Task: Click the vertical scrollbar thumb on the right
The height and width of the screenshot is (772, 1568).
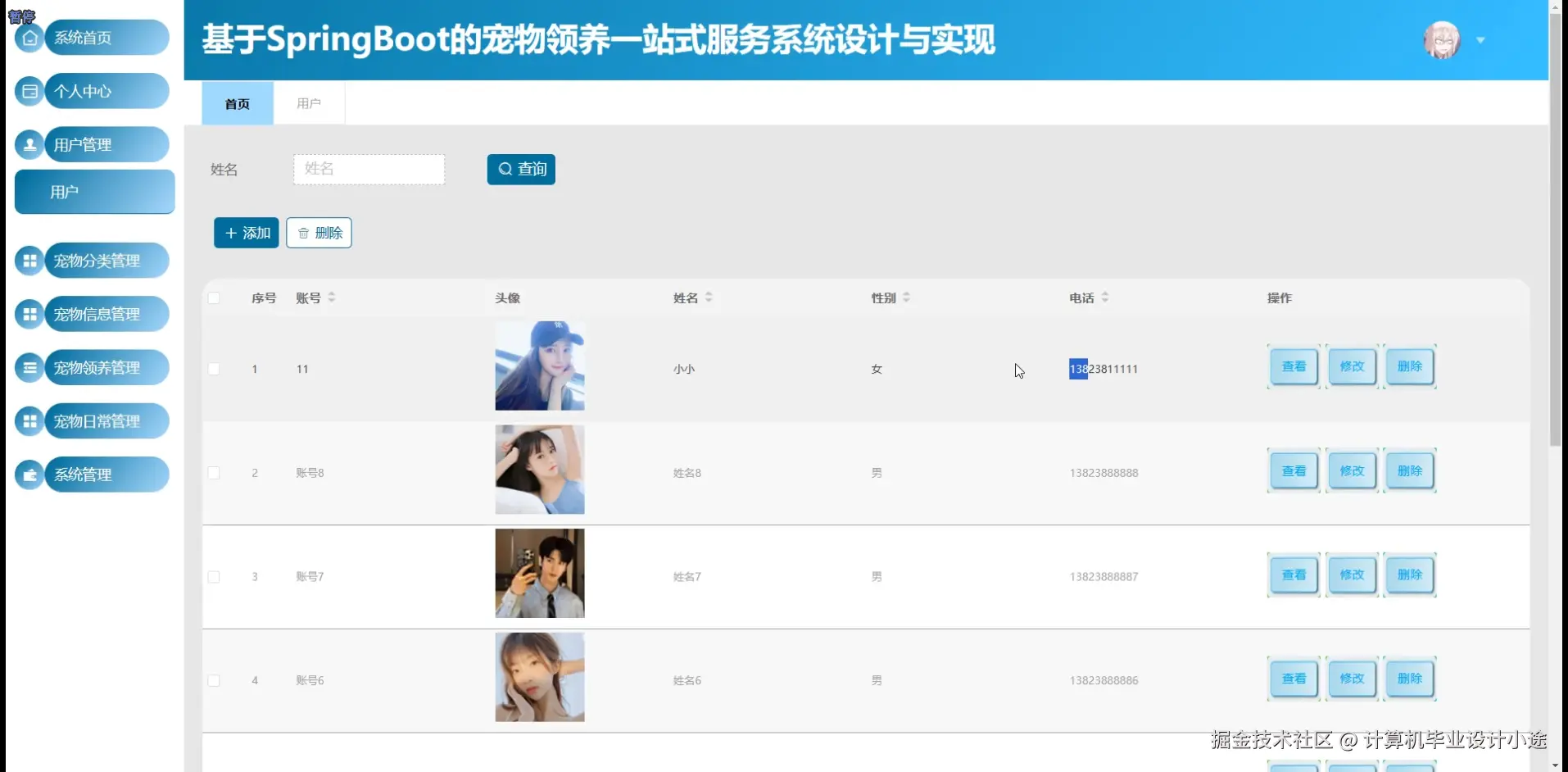Action: point(1556,229)
